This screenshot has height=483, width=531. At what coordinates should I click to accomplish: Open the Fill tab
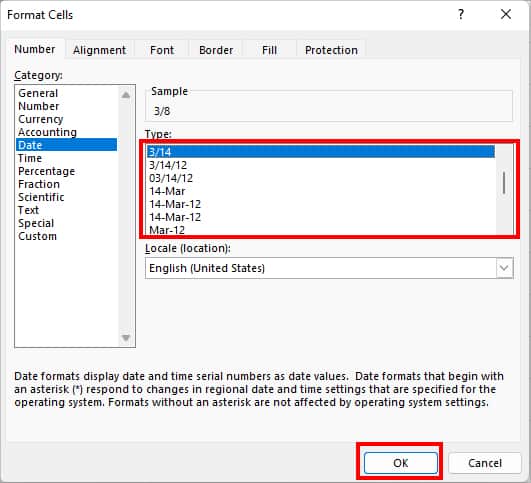[x=269, y=50]
